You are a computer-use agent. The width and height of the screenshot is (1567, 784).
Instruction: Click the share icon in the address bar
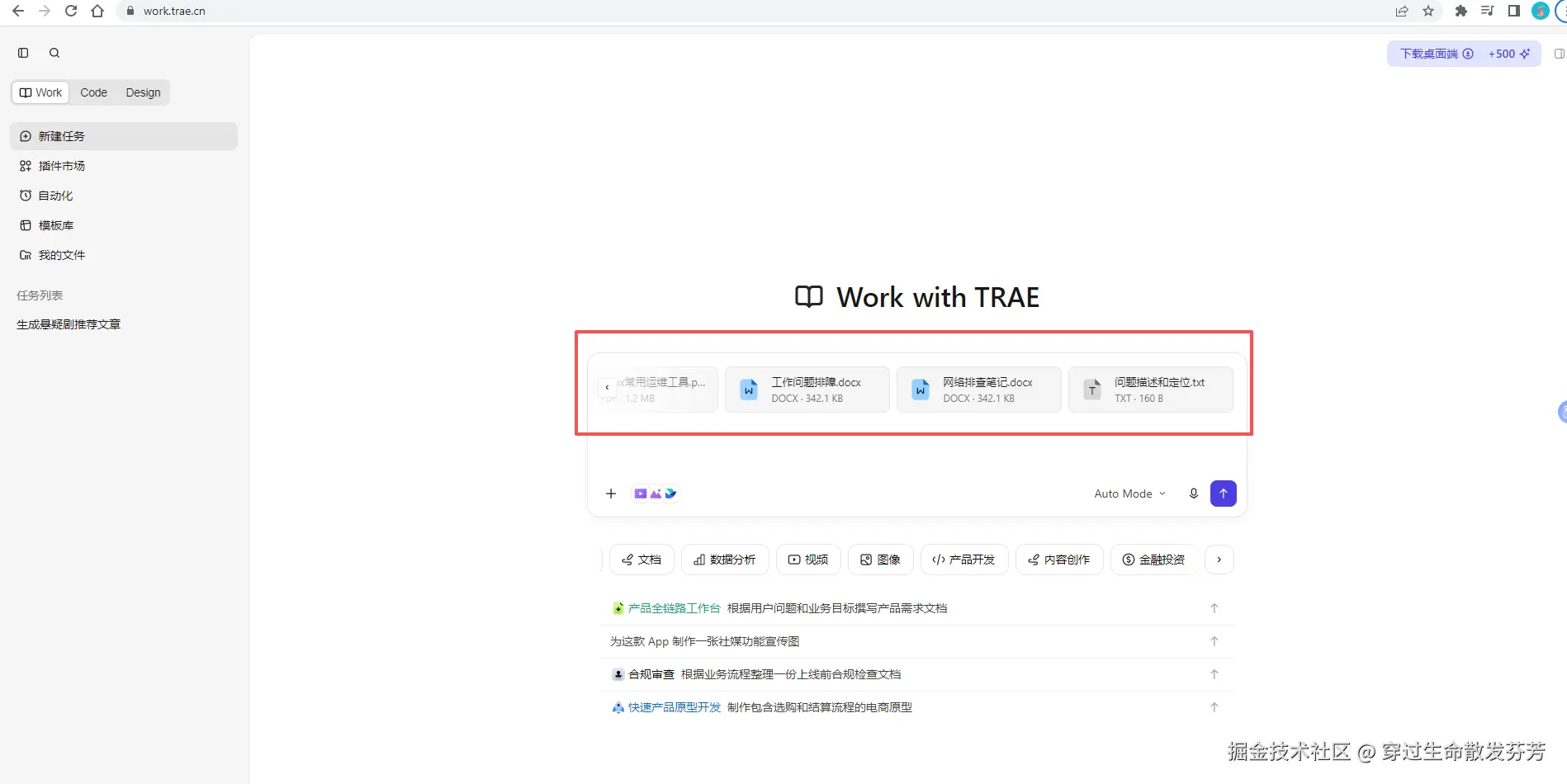[1402, 11]
